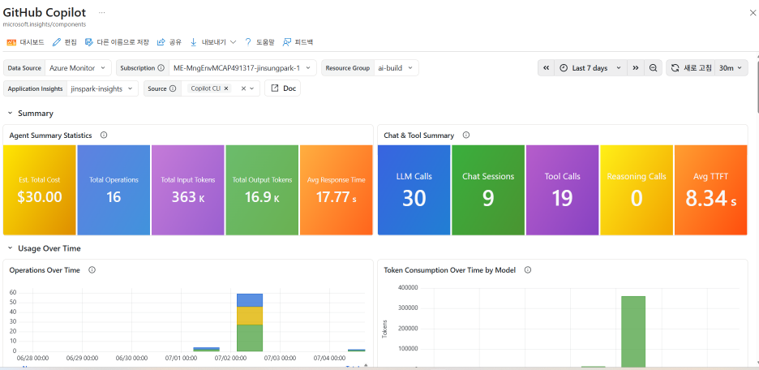Select the Total Input Tokens 363 K tile

[x=188, y=190]
